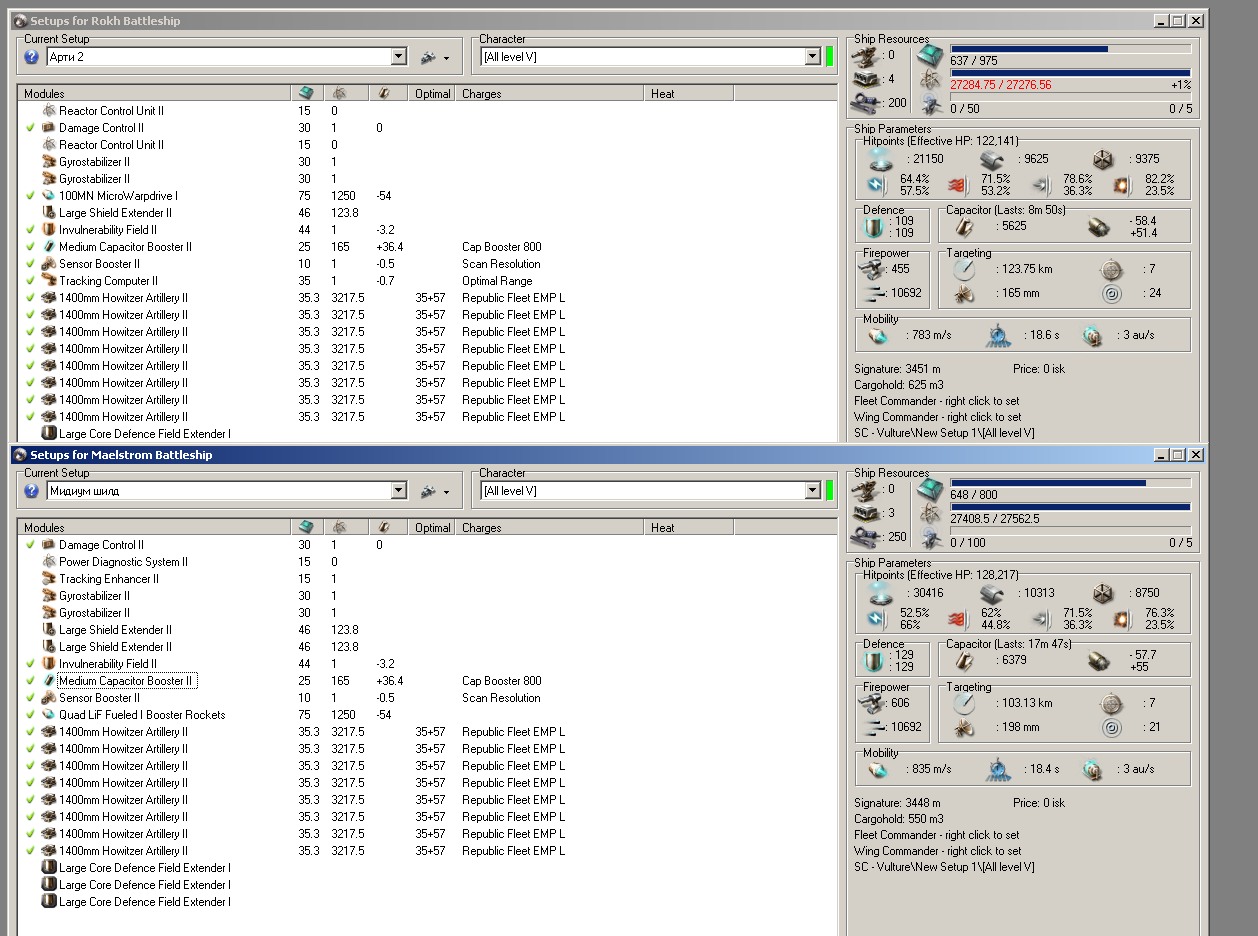The image size is (1258, 936).
Task: Sort Rokh list by Modules column header
Action: point(155,93)
